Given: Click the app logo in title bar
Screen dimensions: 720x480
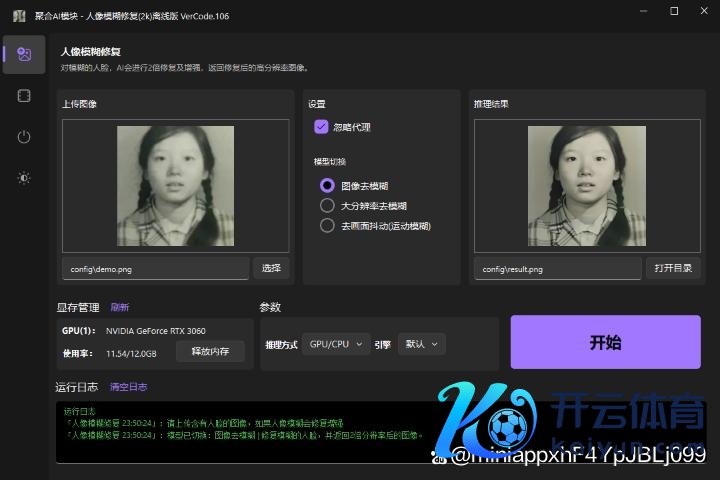Looking at the screenshot, I should coord(18,13).
